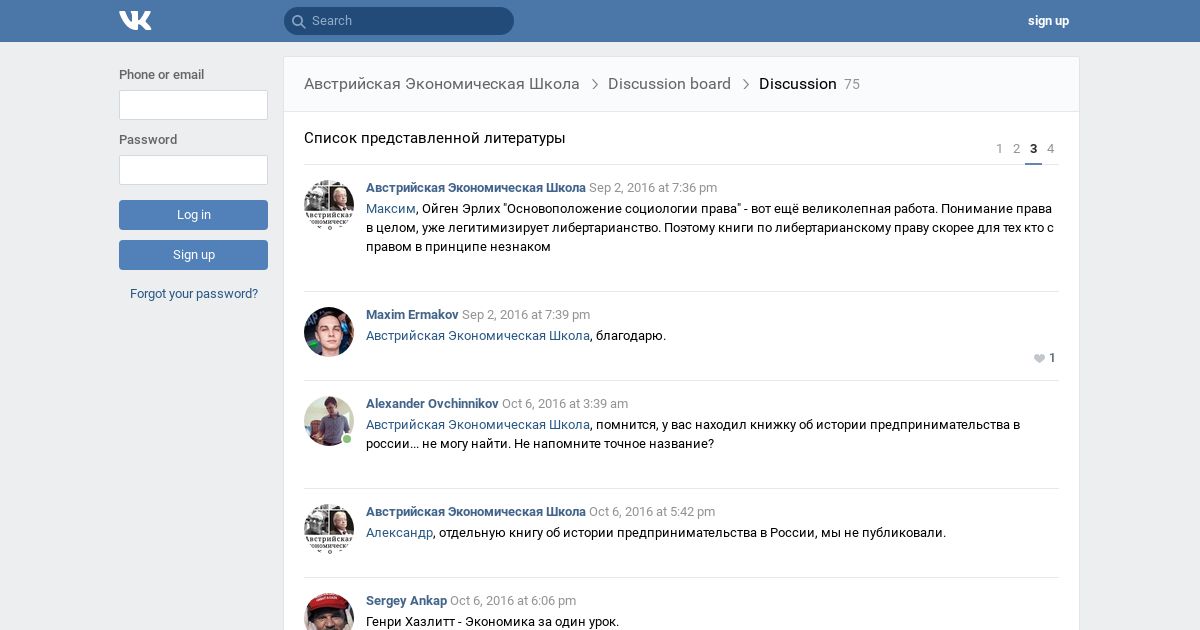Click the Максим mention link
The image size is (1200, 630).
coord(391,209)
